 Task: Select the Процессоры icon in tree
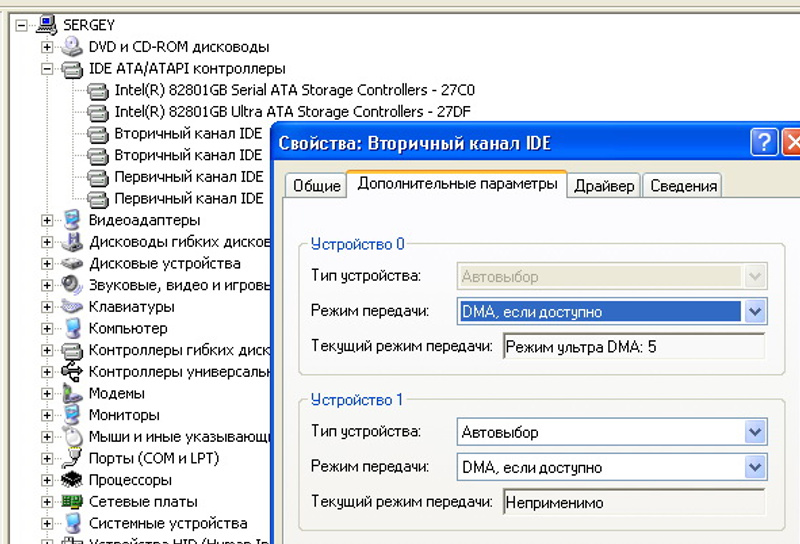(72, 480)
